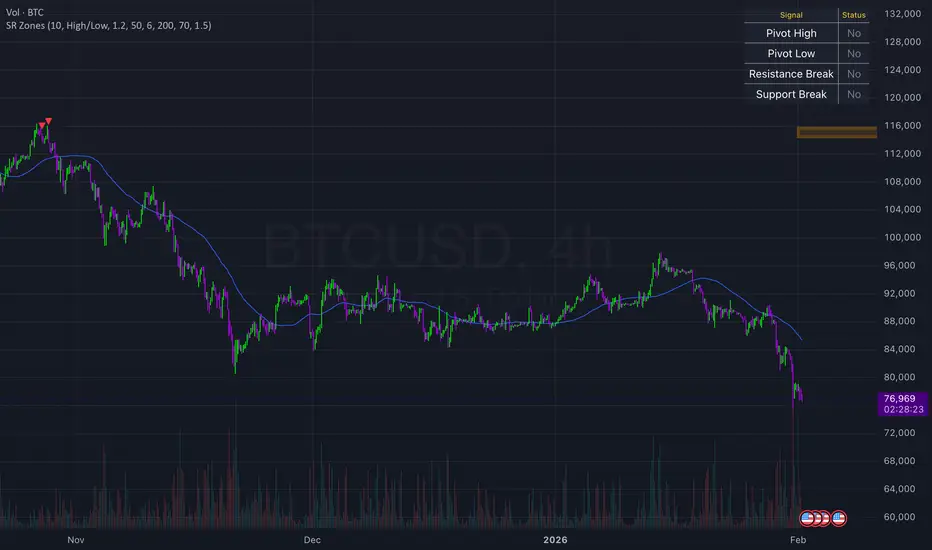Click the Resistance Break status value No
This screenshot has height=550, width=932.
point(853,74)
